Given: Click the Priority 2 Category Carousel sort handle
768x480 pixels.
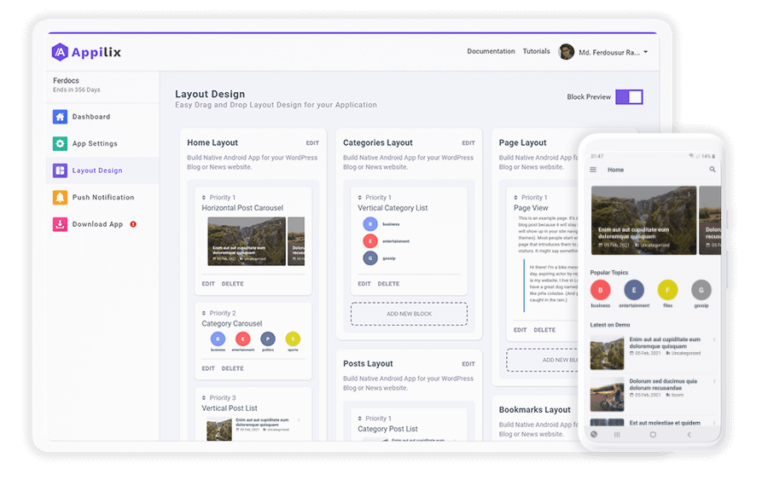Looking at the screenshot, I should click(x=204, y=313).
